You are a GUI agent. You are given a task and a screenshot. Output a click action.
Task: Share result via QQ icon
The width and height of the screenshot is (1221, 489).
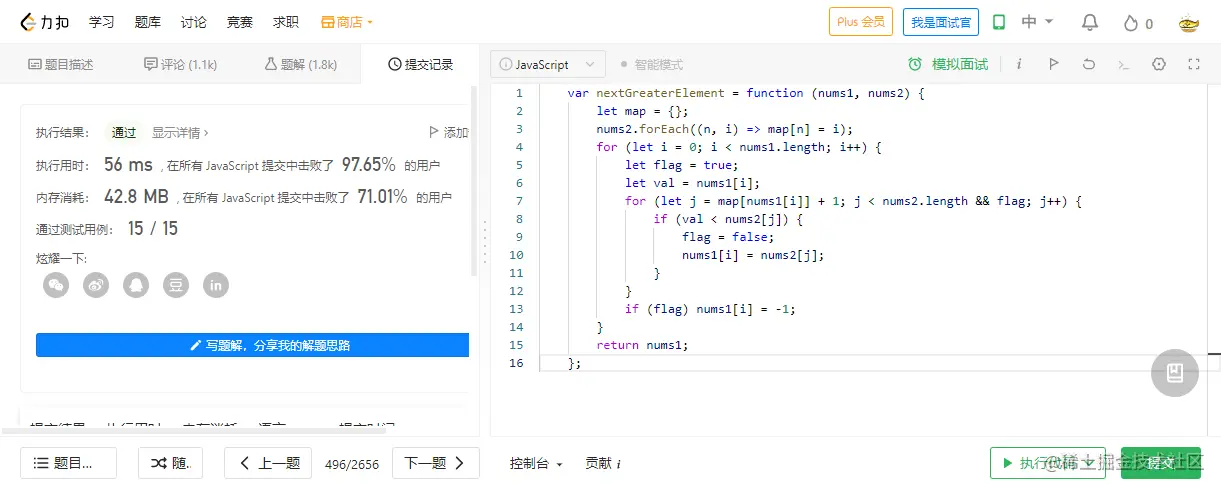point(136,285)
